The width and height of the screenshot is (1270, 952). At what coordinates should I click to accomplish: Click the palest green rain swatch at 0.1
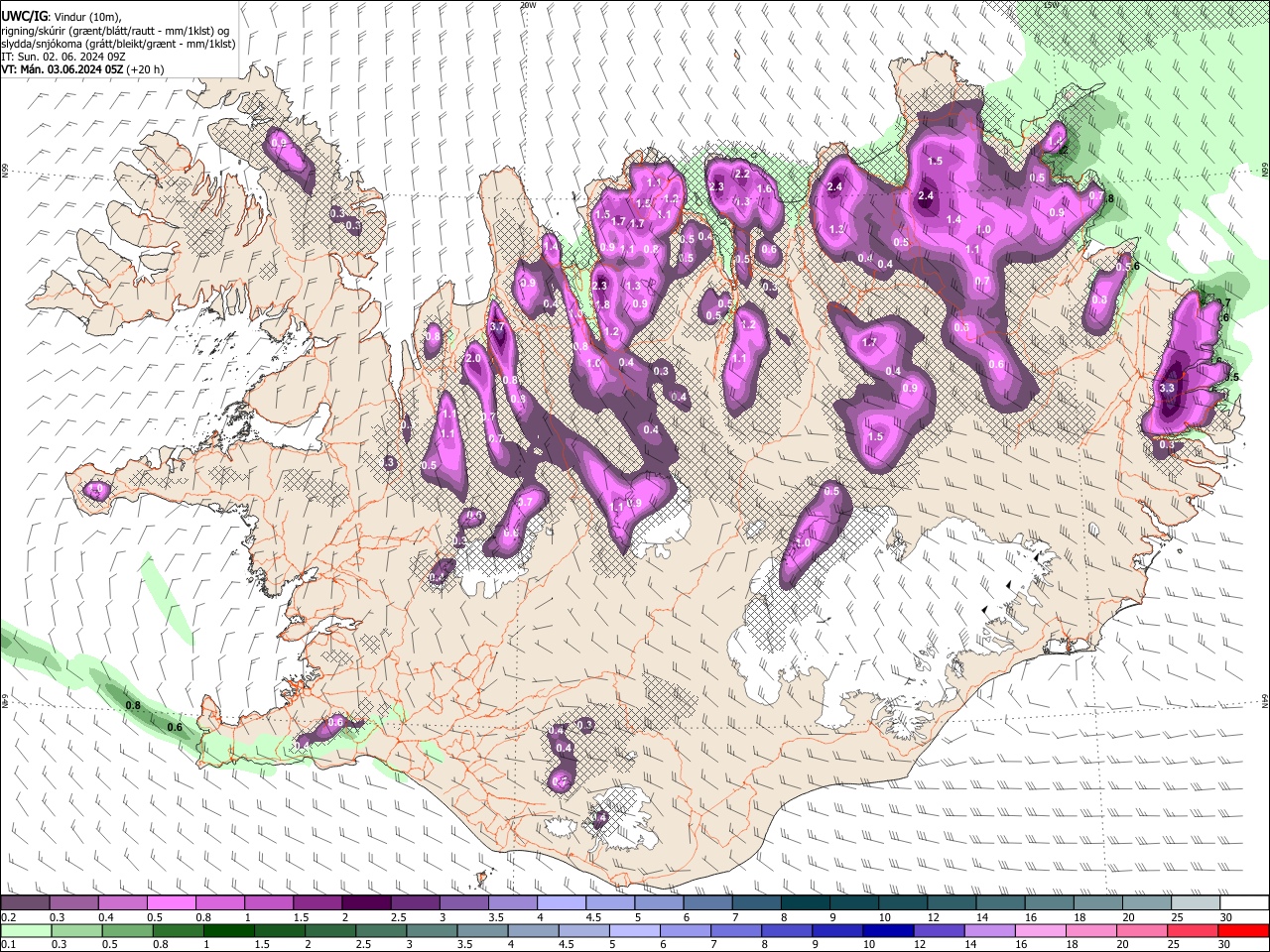tap(26, 930)
